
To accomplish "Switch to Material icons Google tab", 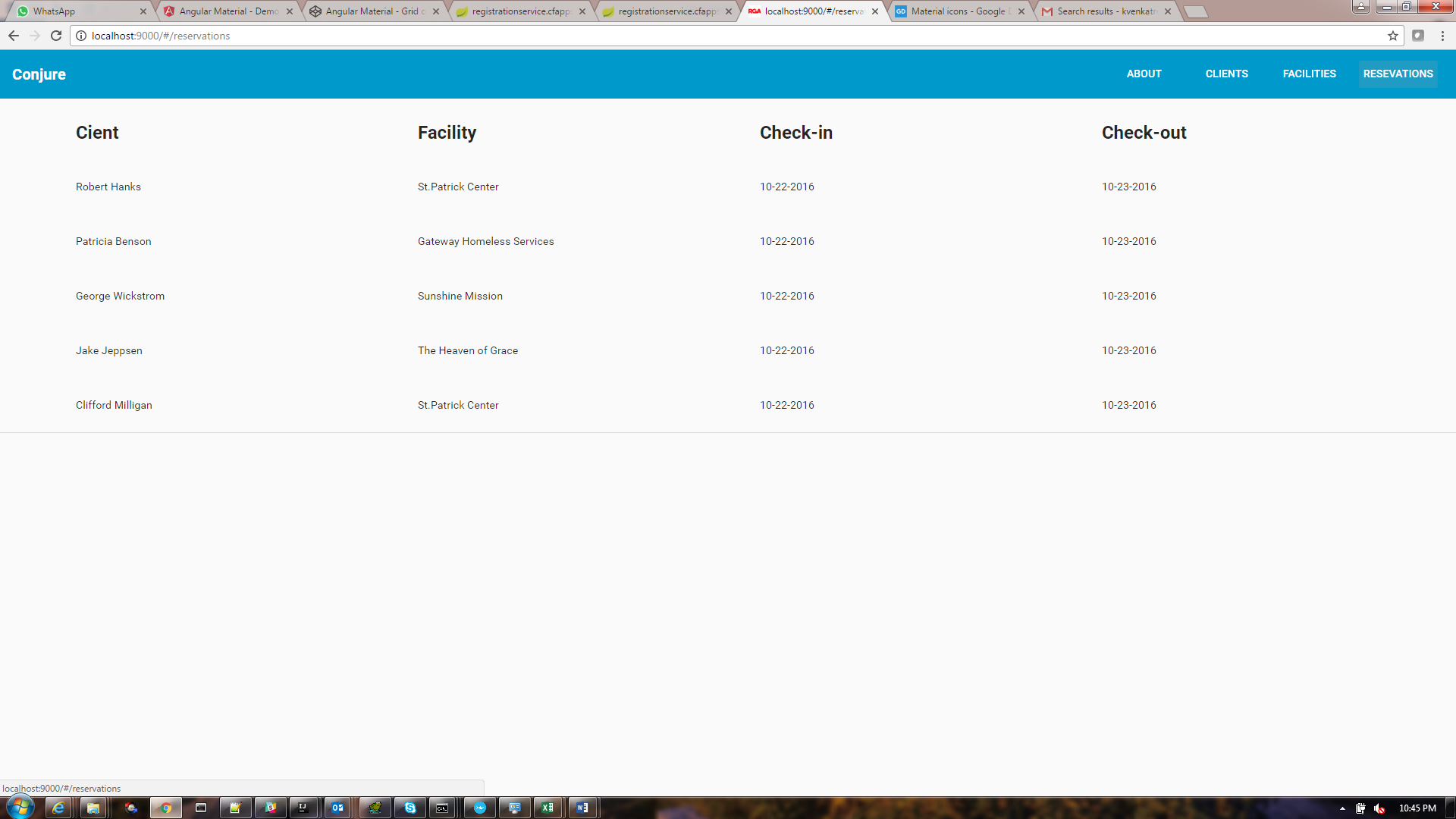I will point(959,11).
